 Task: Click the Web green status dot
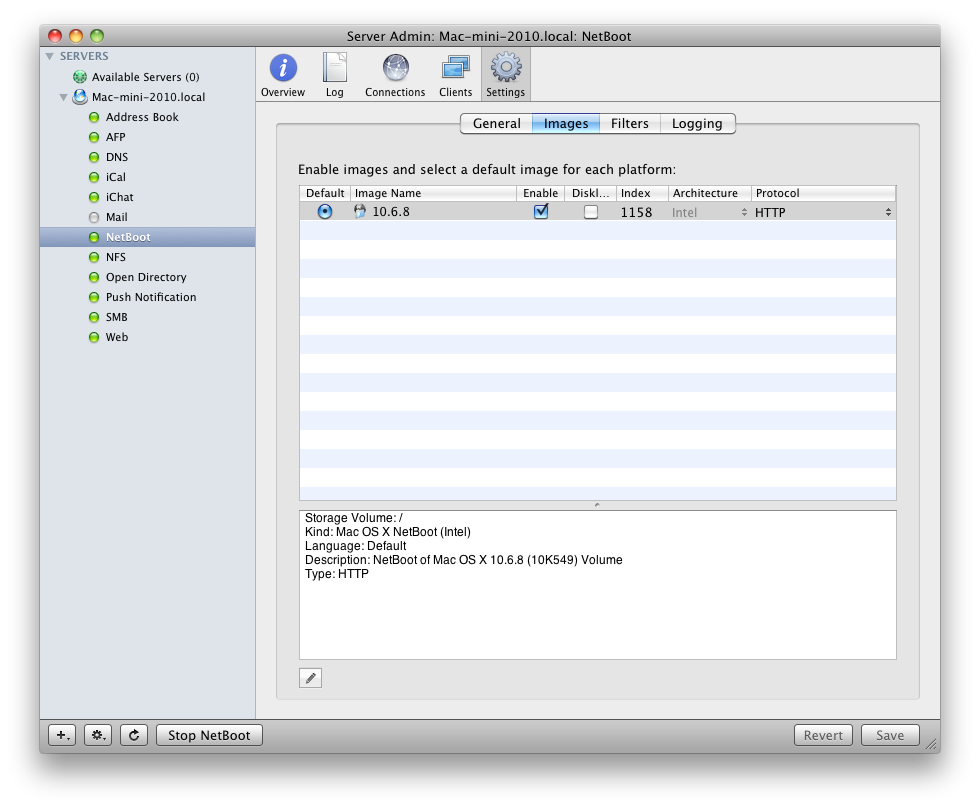click(94, 337)
